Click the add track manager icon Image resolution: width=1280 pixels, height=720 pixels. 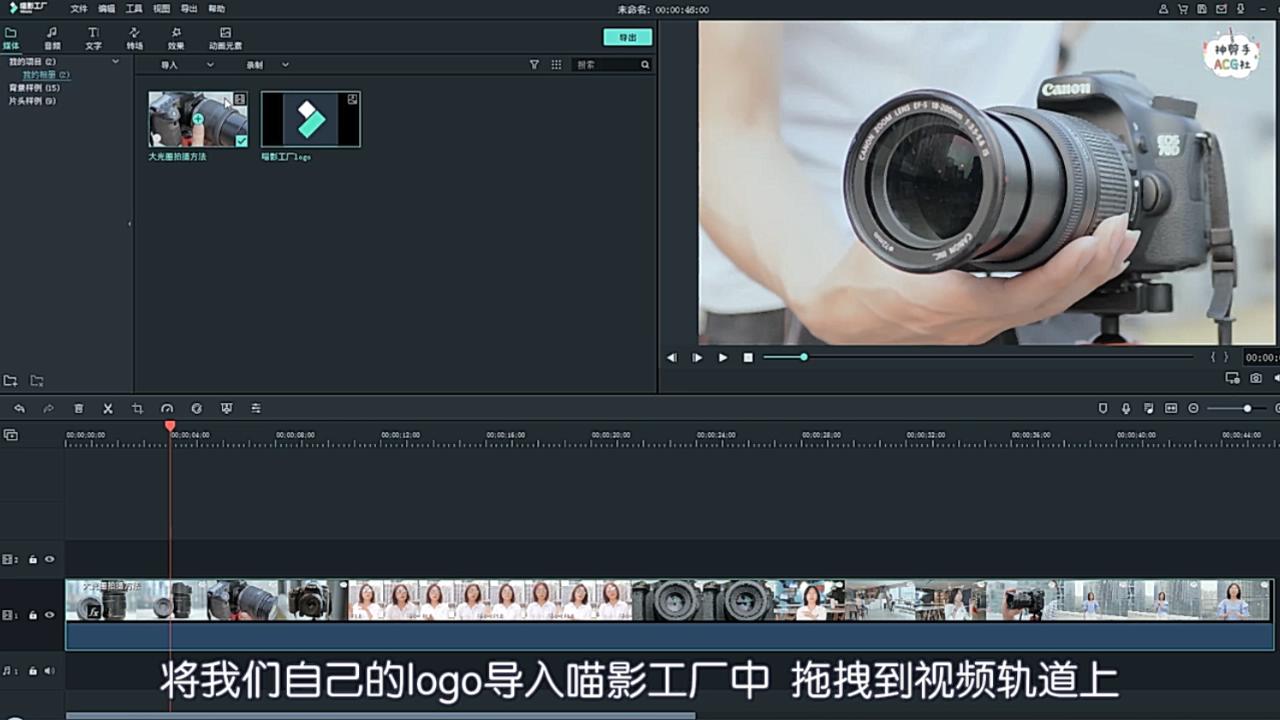pyautogui.click(x=10, y=435)
